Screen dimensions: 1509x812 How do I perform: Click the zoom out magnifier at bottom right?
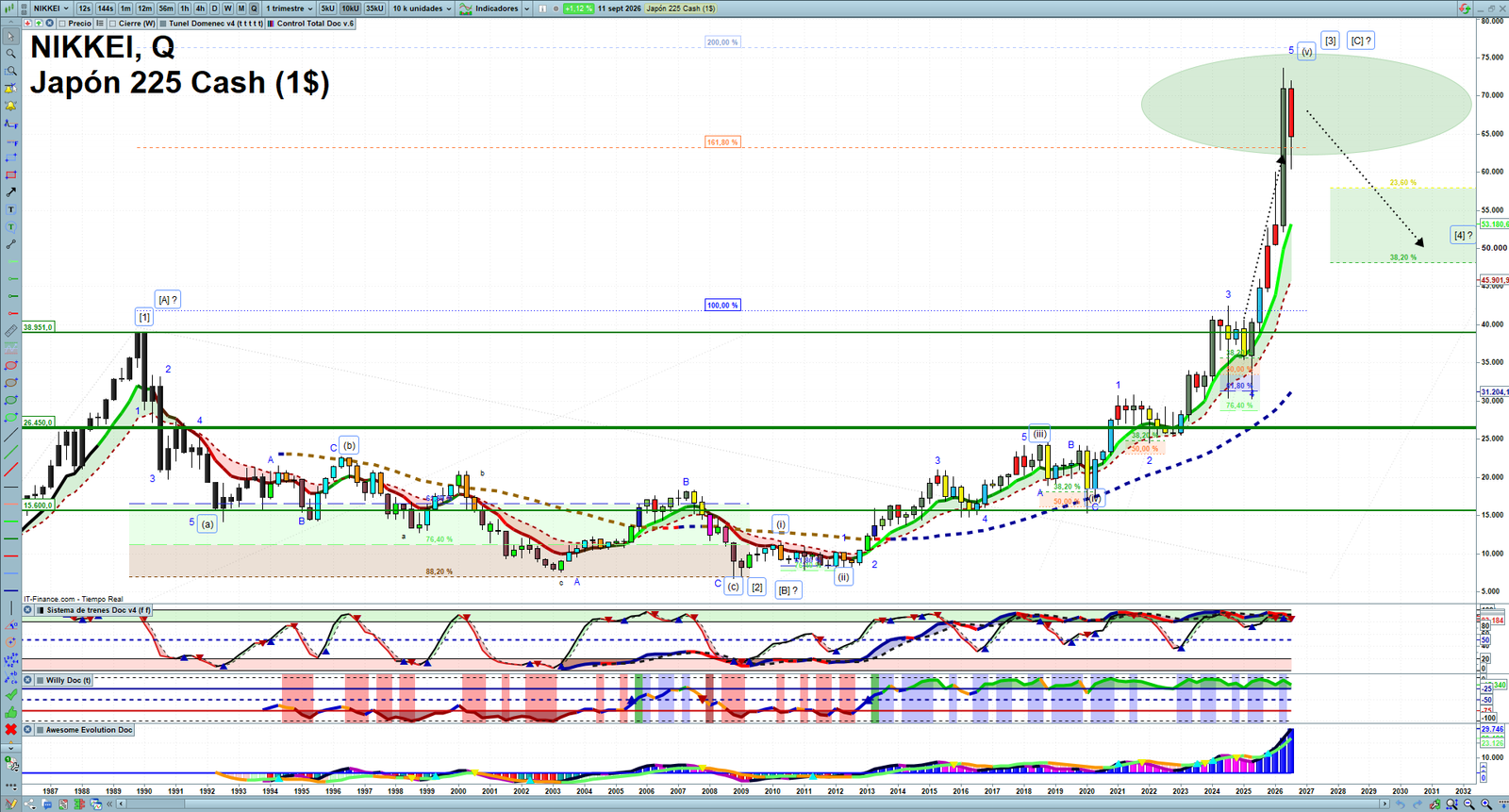point(1469,804)
